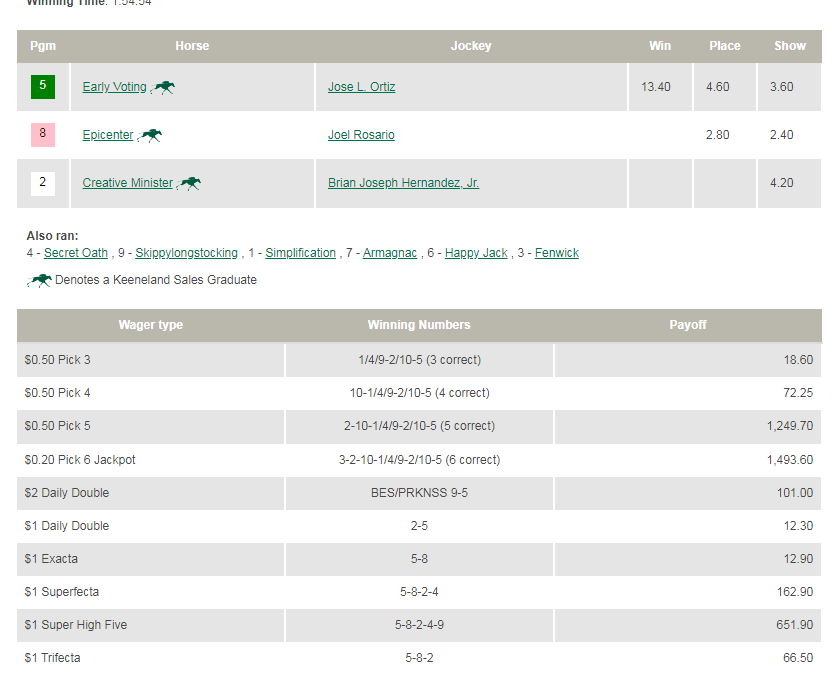Click the Keeneland Sales Graduate legend icon
The image size is (832, 679).
click(x=41, y=281)
